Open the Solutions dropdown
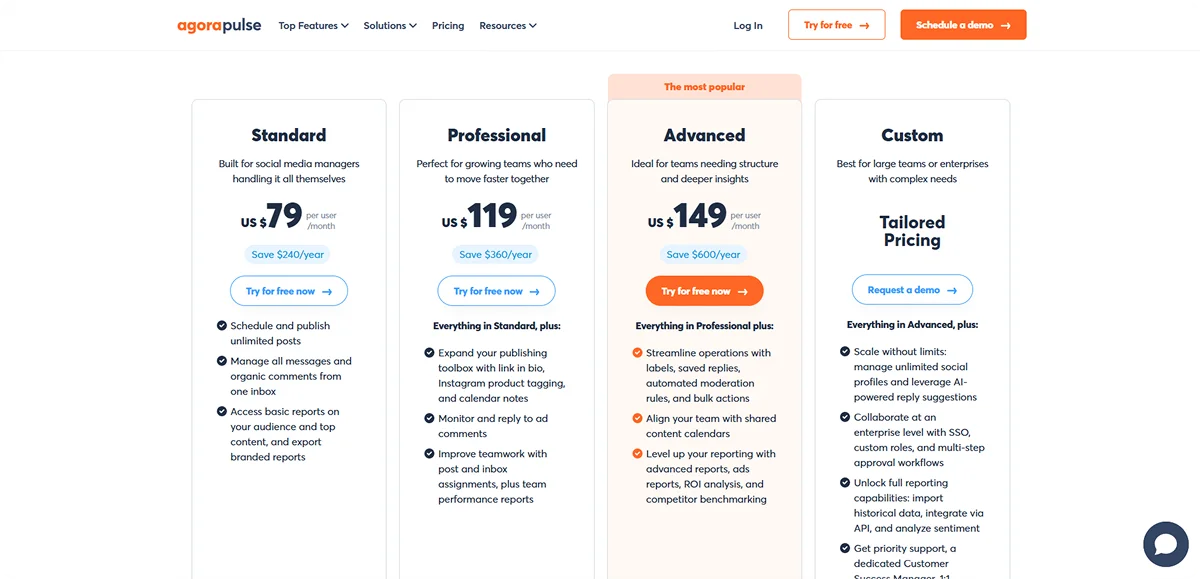 pyautogui.click(x=390, y=25)
